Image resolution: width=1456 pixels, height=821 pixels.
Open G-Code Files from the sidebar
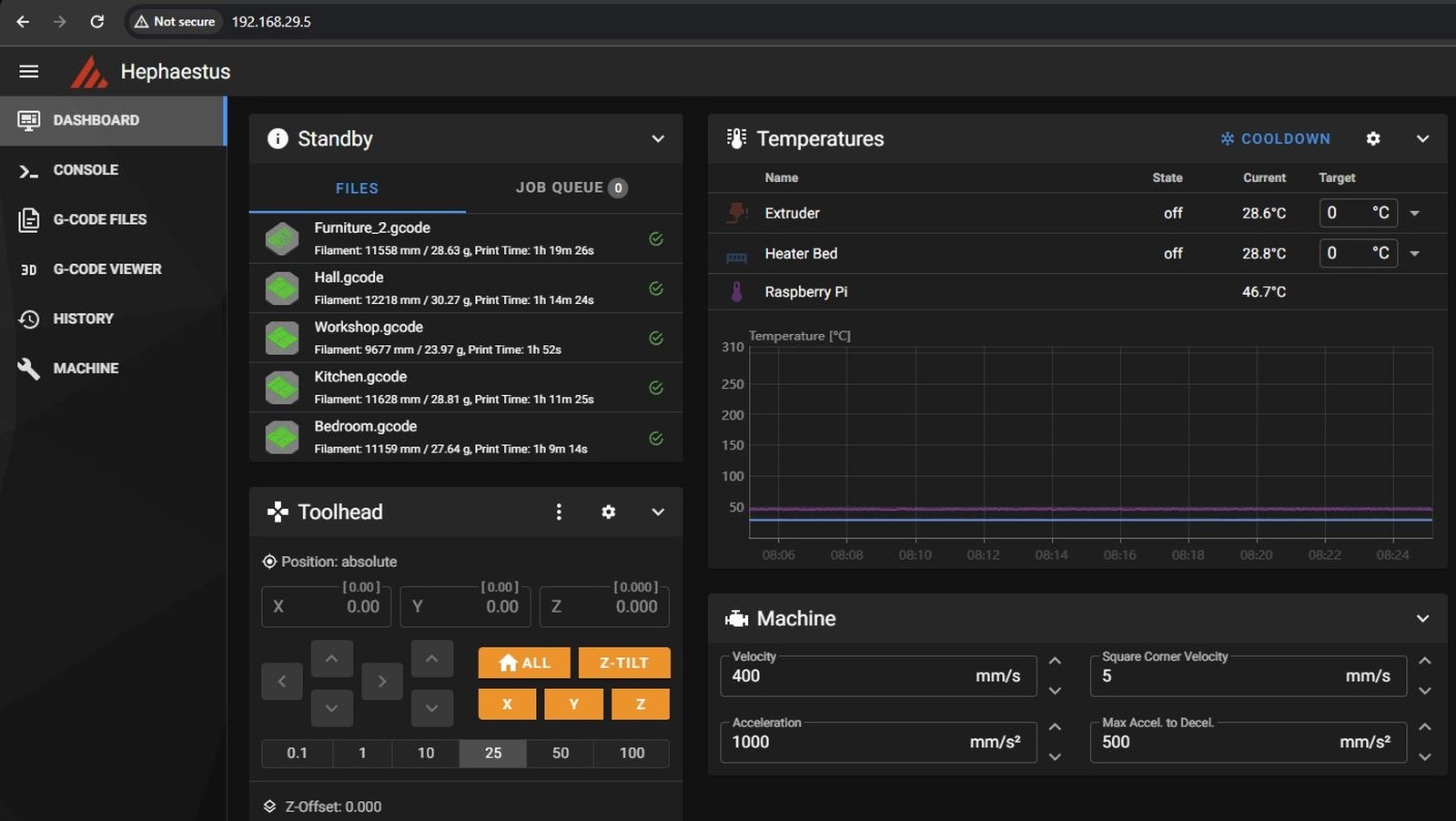coord(99,219)
